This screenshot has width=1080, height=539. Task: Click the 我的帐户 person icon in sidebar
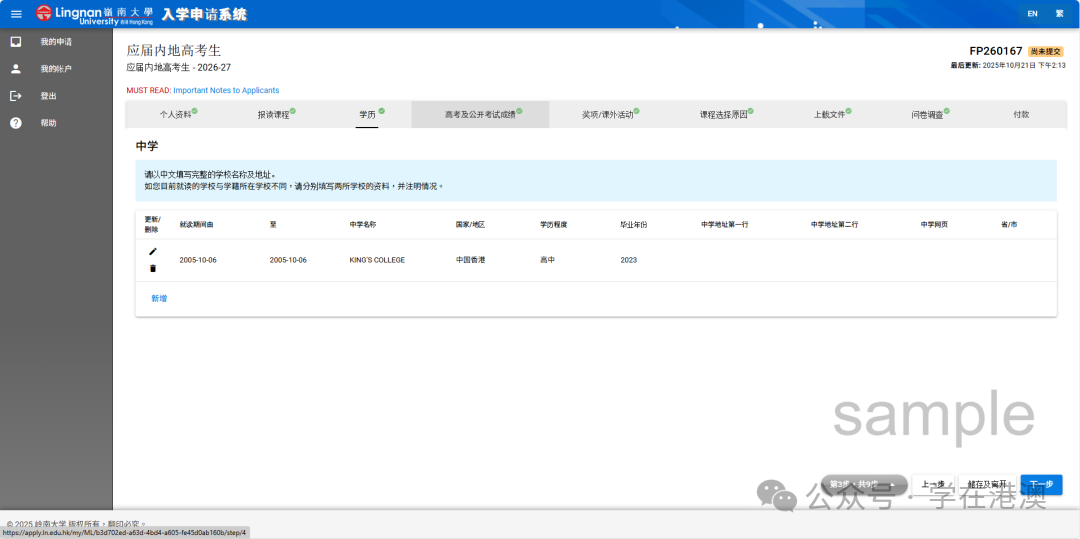tap(16, 69)
